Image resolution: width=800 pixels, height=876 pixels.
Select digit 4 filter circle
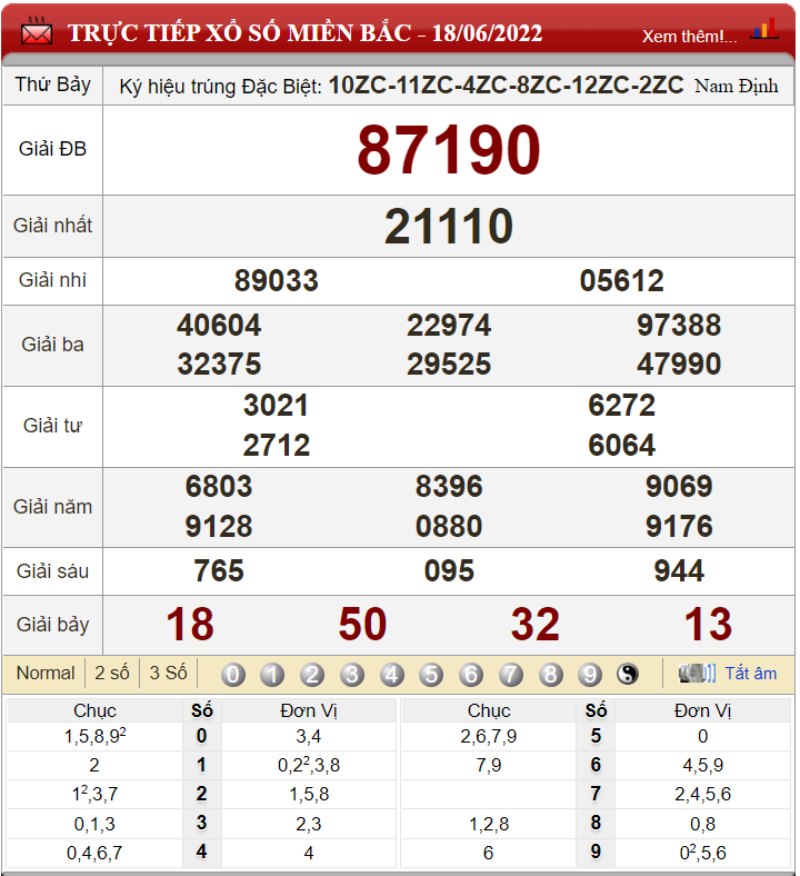pos(392,674)
